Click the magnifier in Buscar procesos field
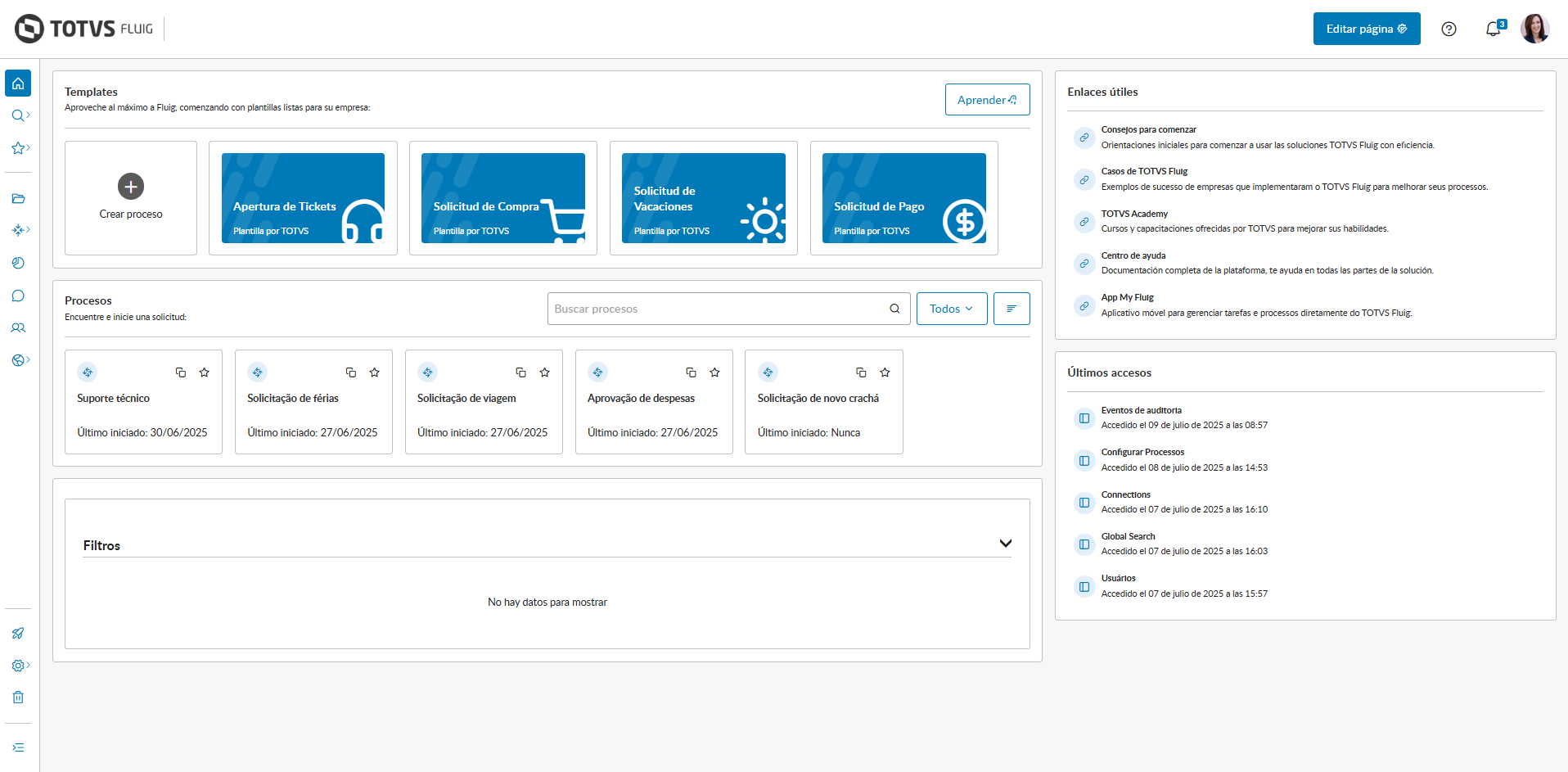This screenshot has width=1568, height=772. [894, 309]
